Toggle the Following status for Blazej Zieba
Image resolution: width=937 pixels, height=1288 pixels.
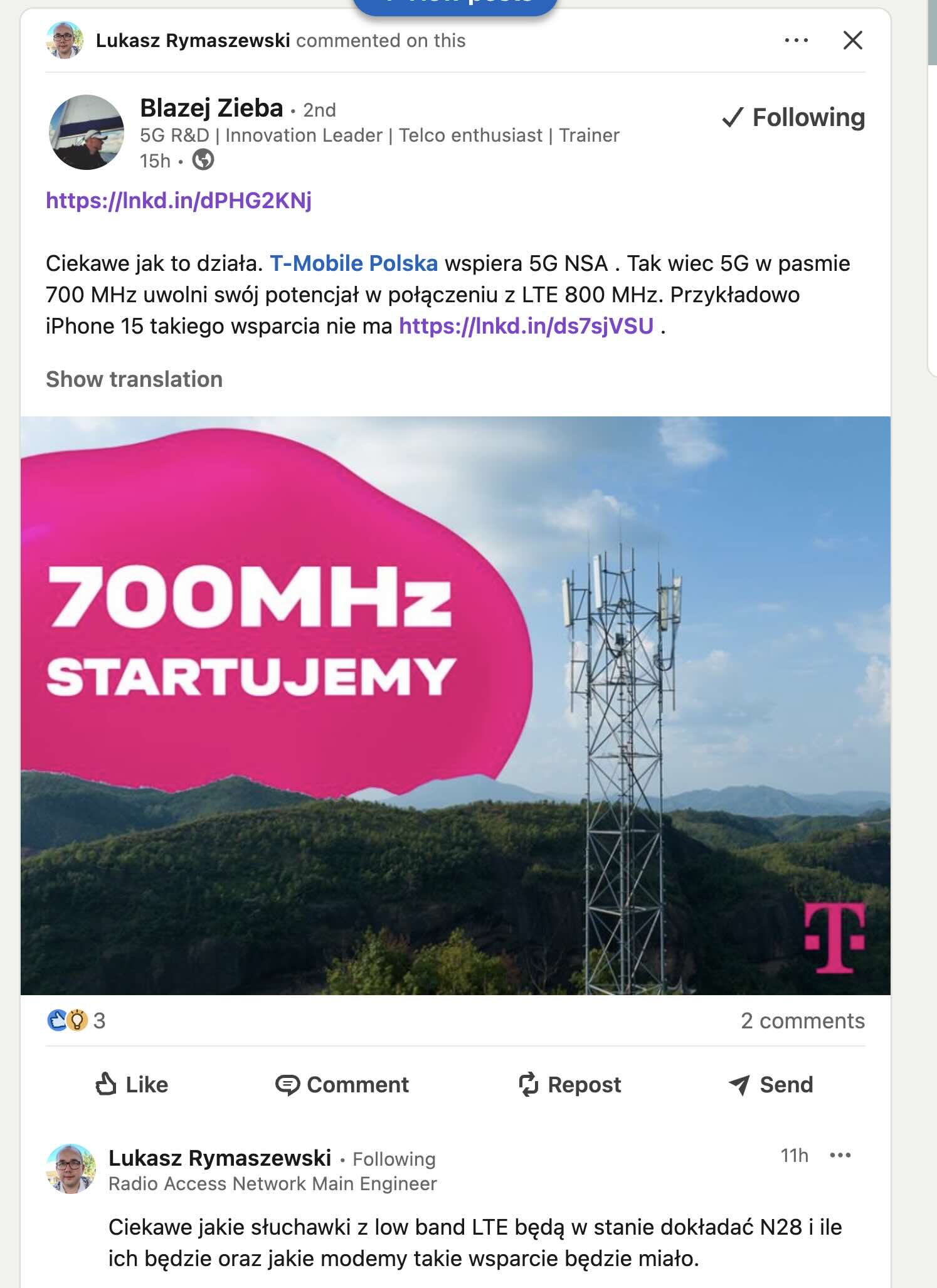tap(793, 117)
